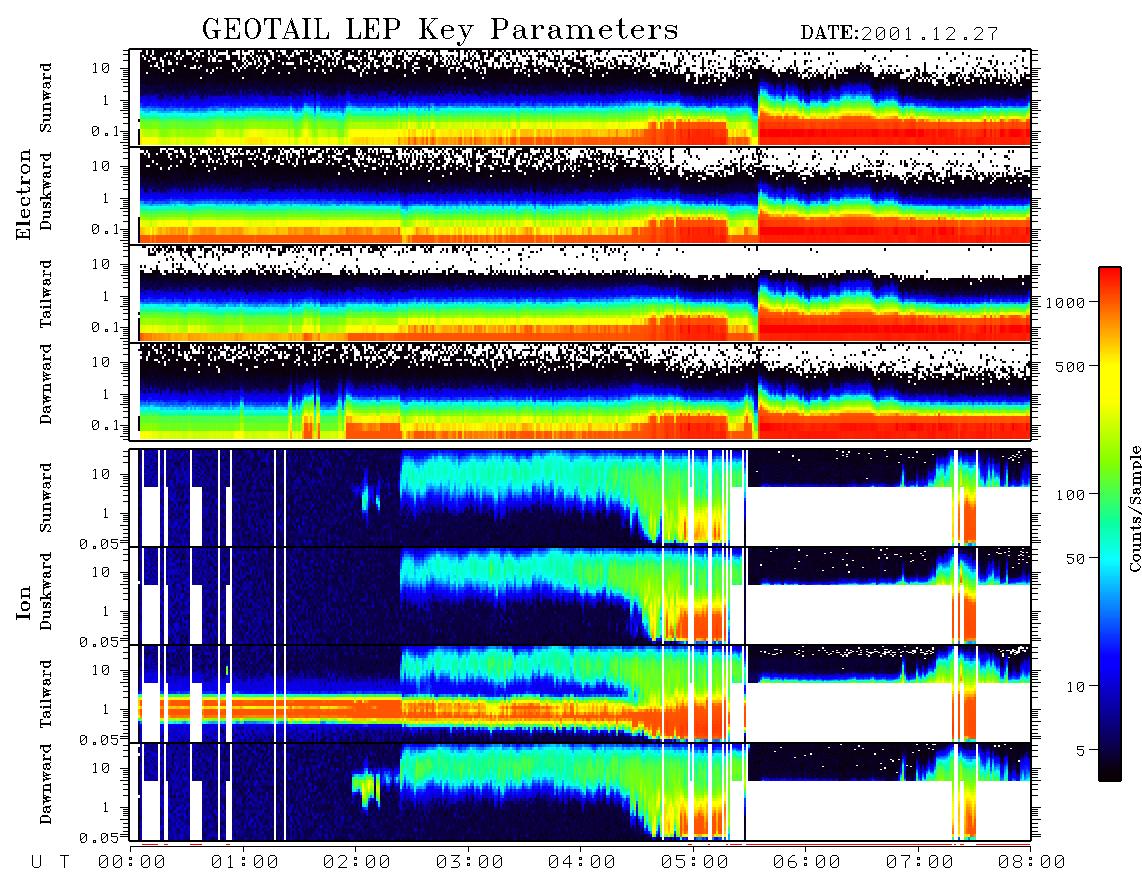The height and width of the screenshot is (880, 1142).
Task: Select the Ion 'Duskward' panel label
Action: tap(46, 591)
